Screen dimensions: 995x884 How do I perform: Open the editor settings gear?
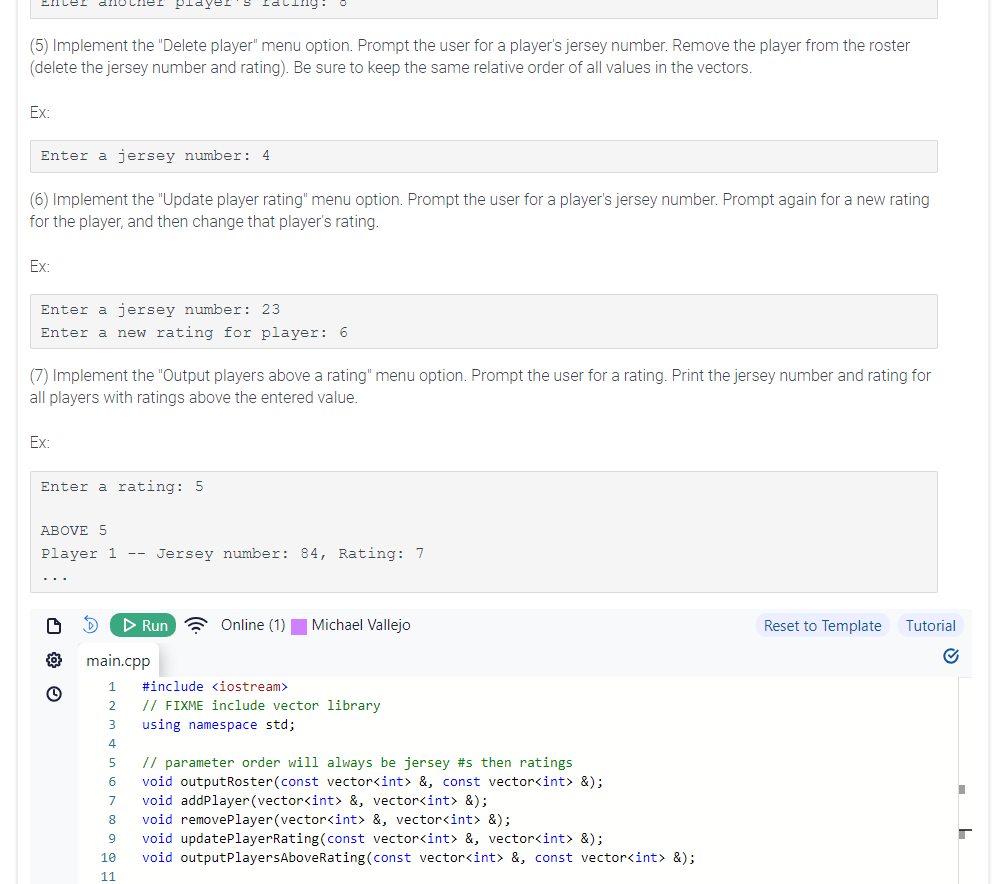pyautogui.click(x=54, y=659)
